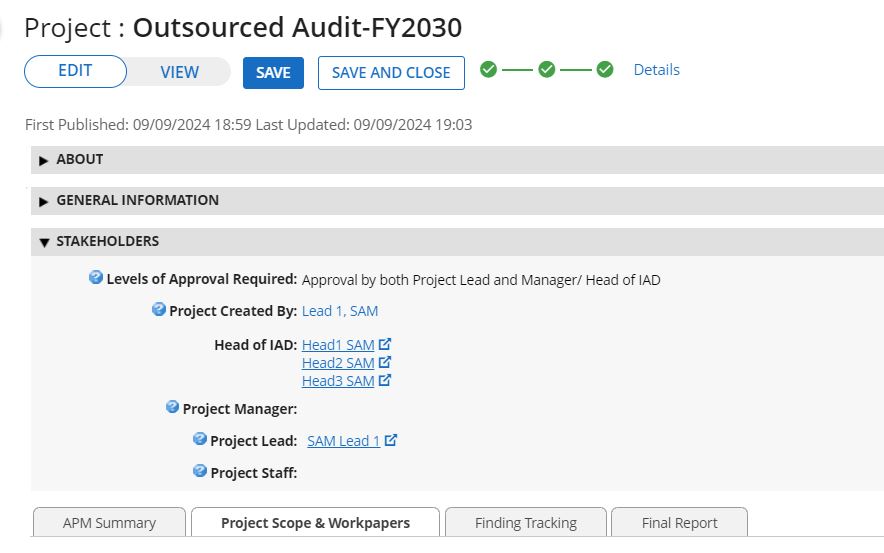This screenshot has height=553, width=884.
Task: Click the last green workflow checkmark
Action: (x=605, y=69)
